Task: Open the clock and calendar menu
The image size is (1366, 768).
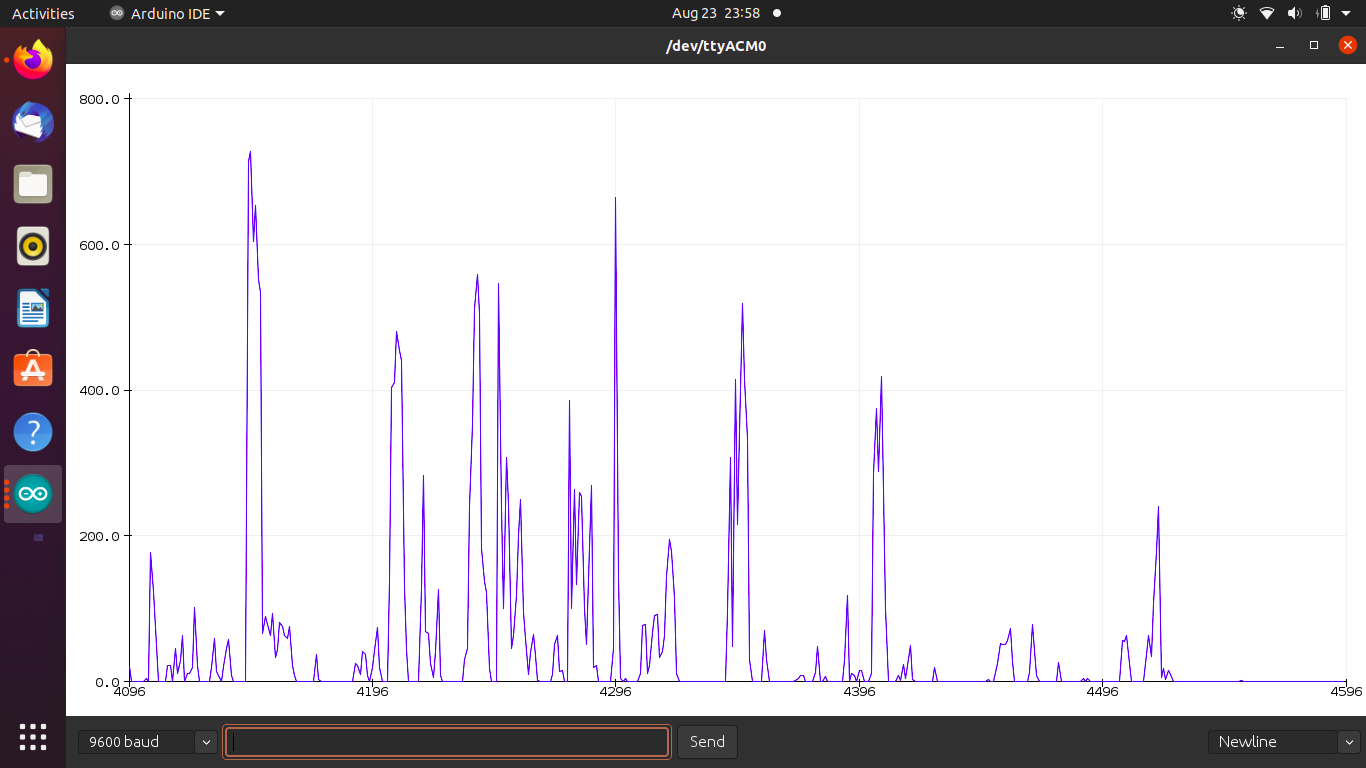Action: tap(716, 14)
